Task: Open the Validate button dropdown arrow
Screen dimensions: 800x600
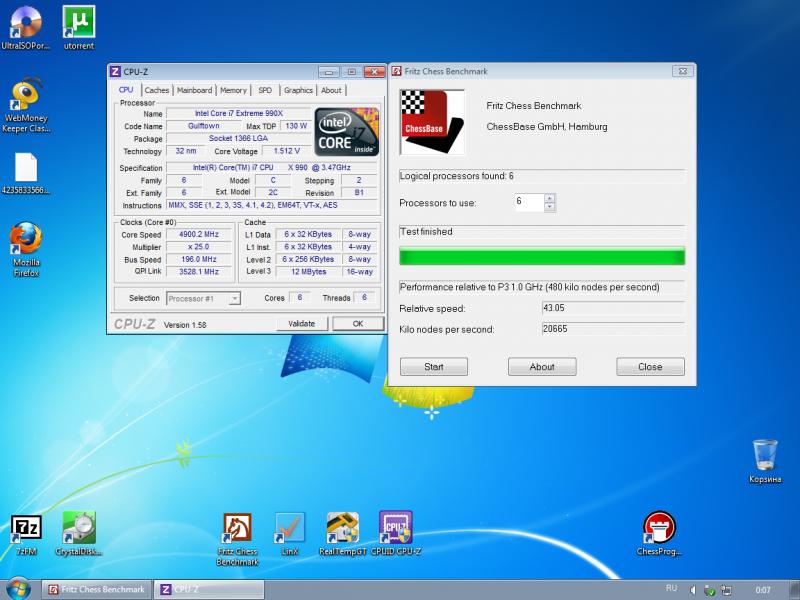Action: (x=301, y=324)
